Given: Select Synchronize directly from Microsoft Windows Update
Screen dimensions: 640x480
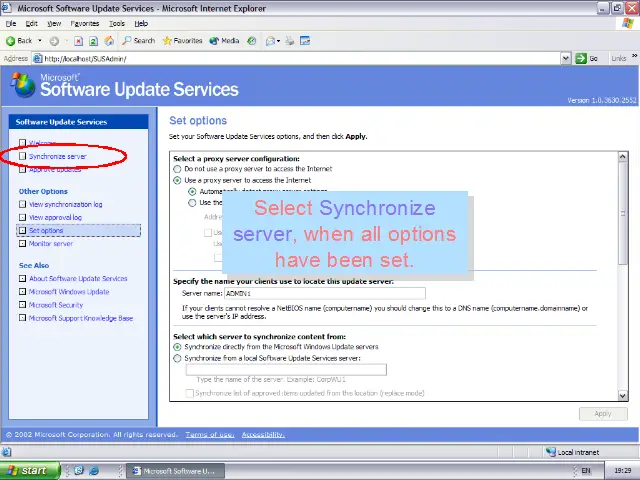Looking at the screenshot, I should [177, 347].
